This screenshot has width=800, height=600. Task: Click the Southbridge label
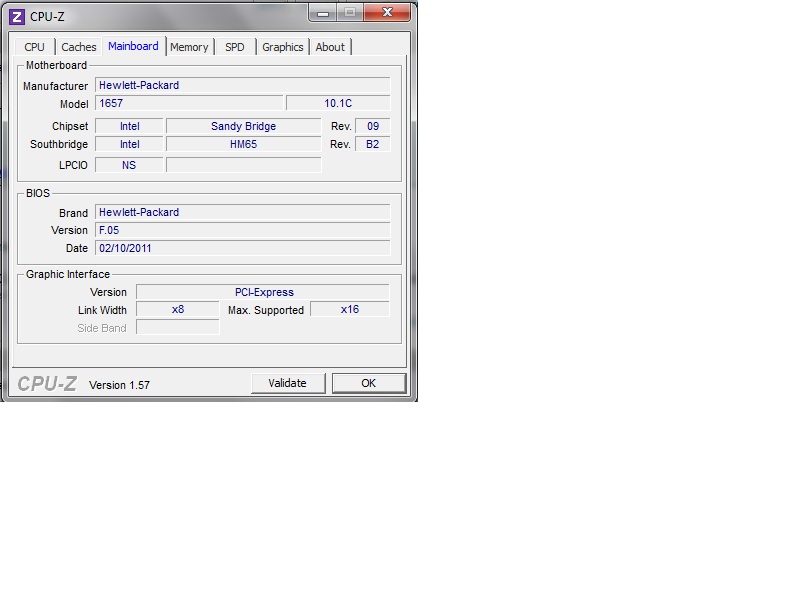(x=59, y=144)
